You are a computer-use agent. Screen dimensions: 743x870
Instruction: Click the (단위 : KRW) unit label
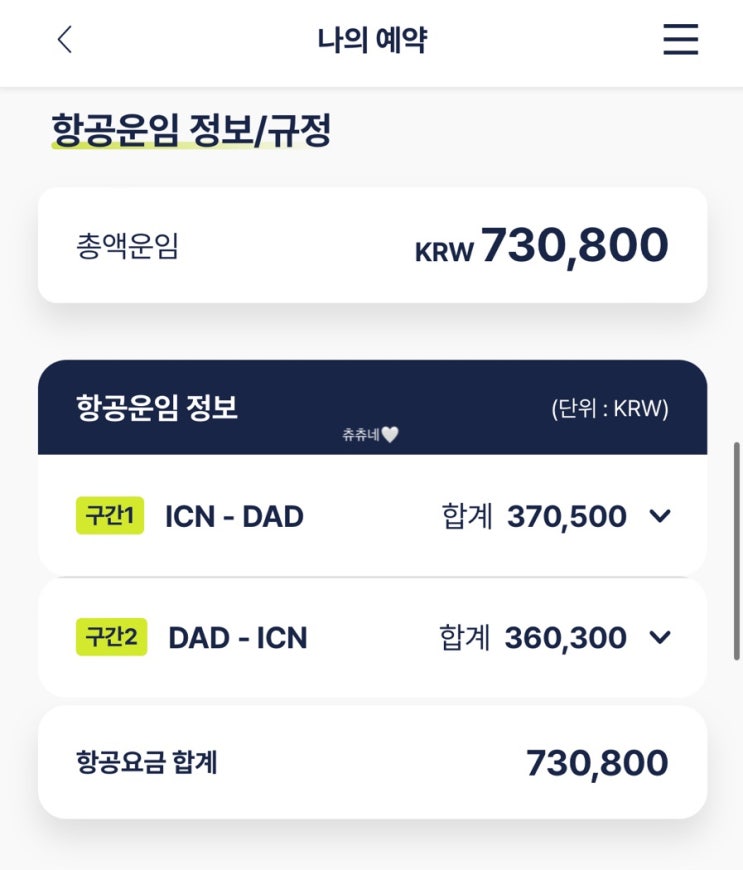pyautogui.click(x=609, y=409)
